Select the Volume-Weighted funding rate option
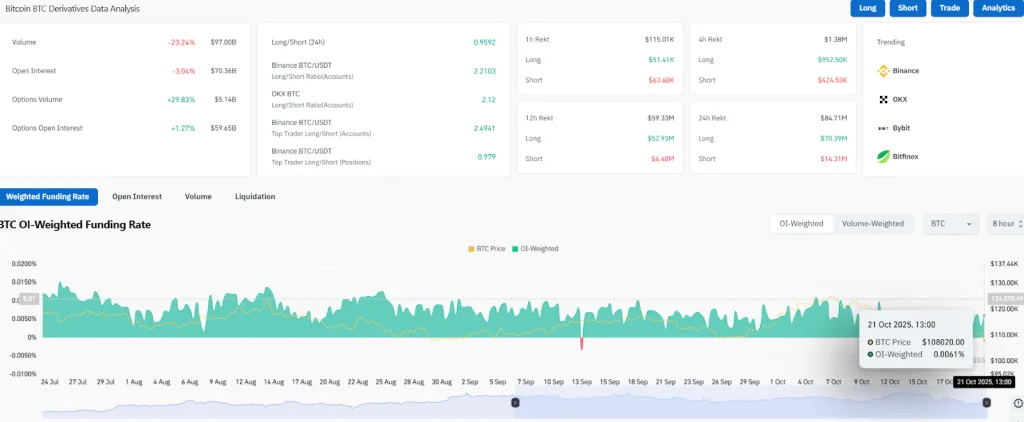Screen dimensions: 1024x422 [872, 224]
